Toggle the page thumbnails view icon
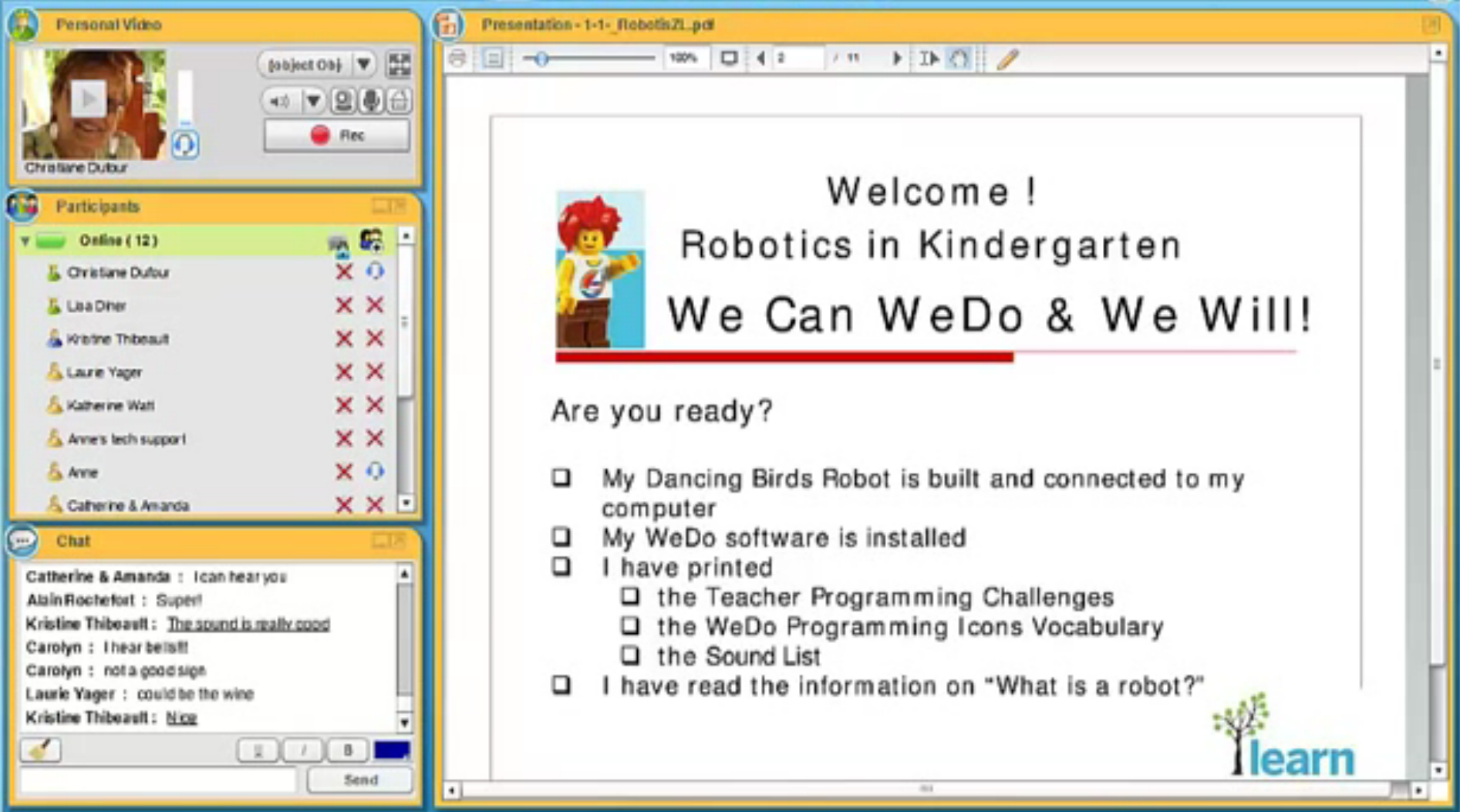This screenshot has height=812, width=1460. click(494, 59)
